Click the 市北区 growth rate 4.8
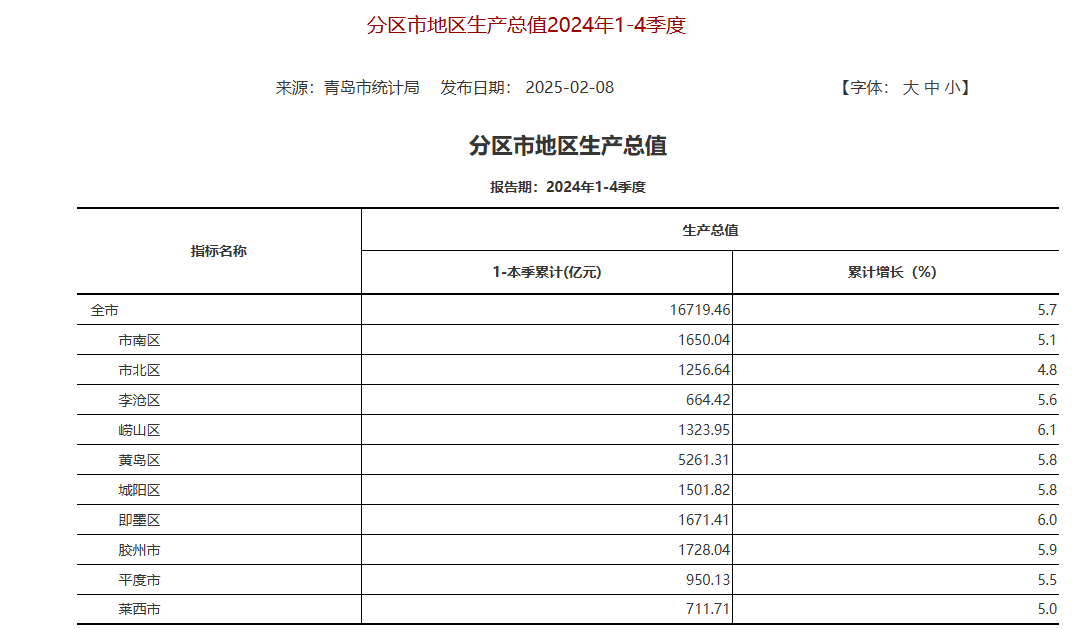The width and height of the screenshot is (1076, 635). coord(1047,370)
